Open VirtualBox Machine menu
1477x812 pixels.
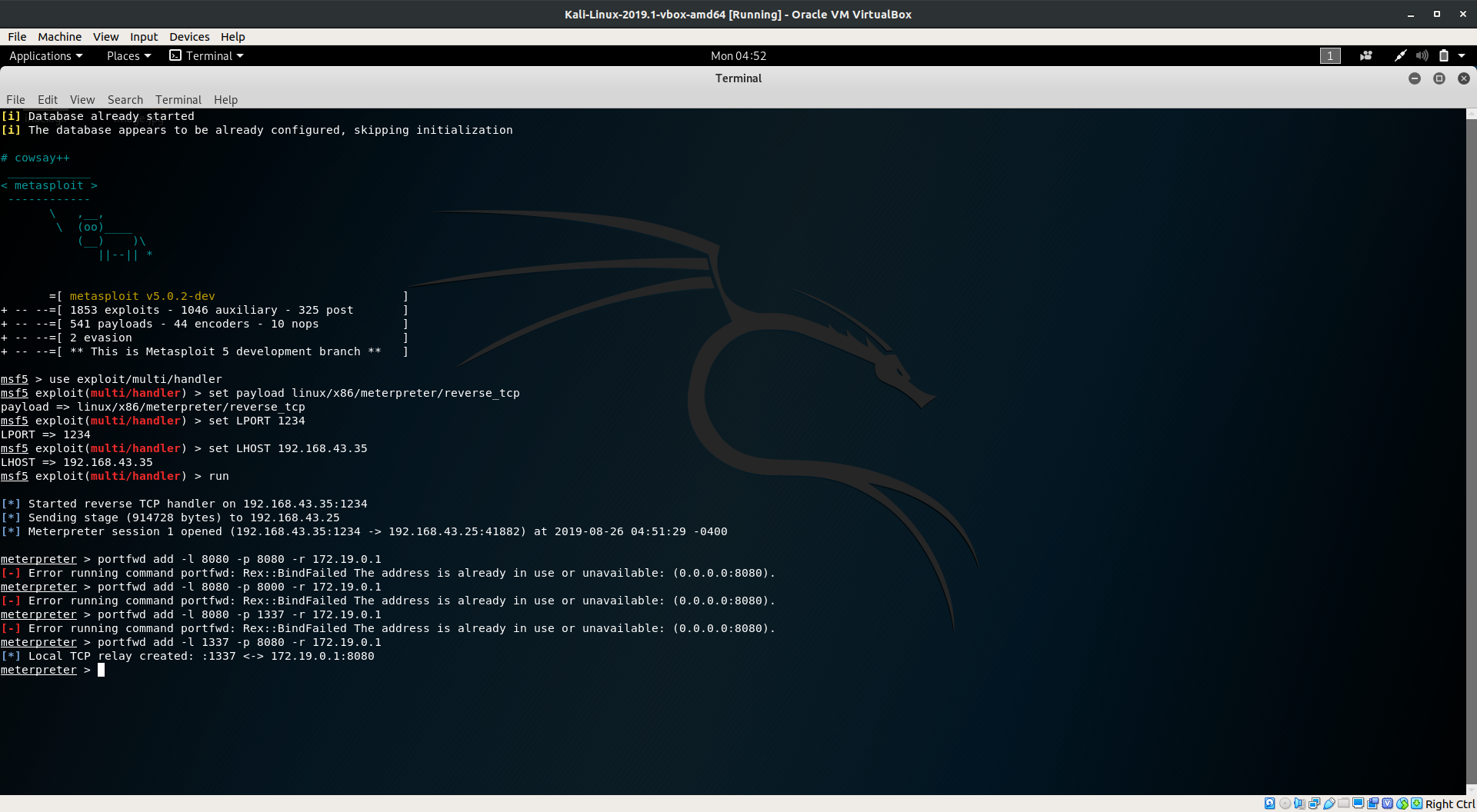59,37
